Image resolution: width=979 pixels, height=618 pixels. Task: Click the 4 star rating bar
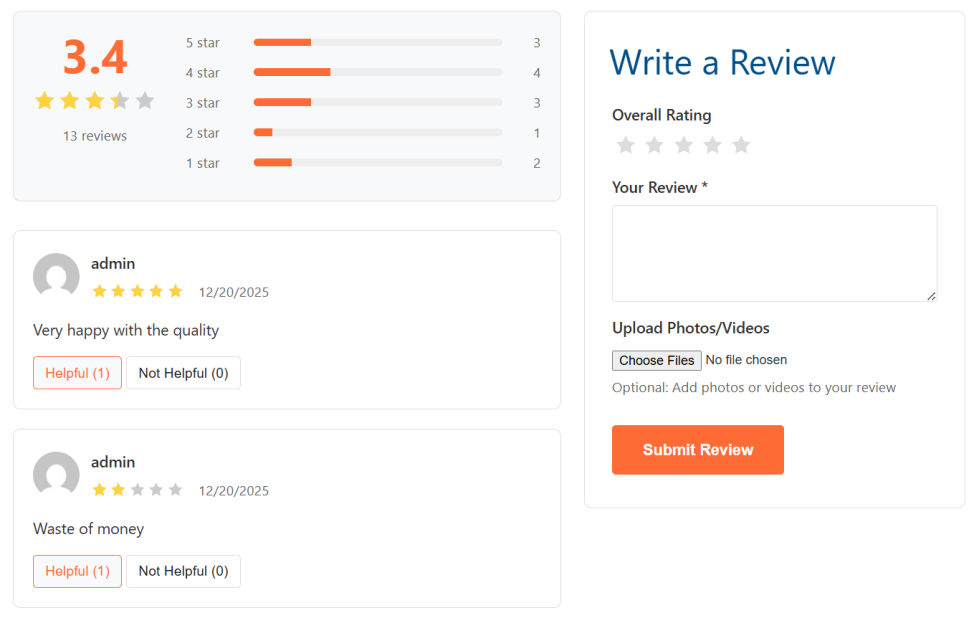click(377, 72)
